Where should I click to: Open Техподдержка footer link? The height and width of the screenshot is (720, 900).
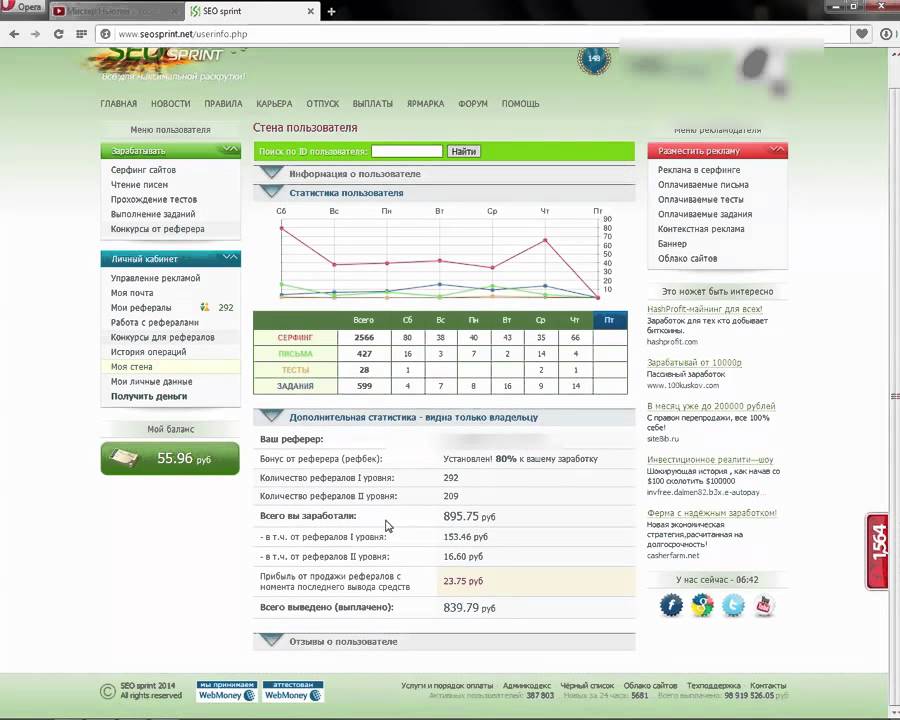[x=713, y=686]
